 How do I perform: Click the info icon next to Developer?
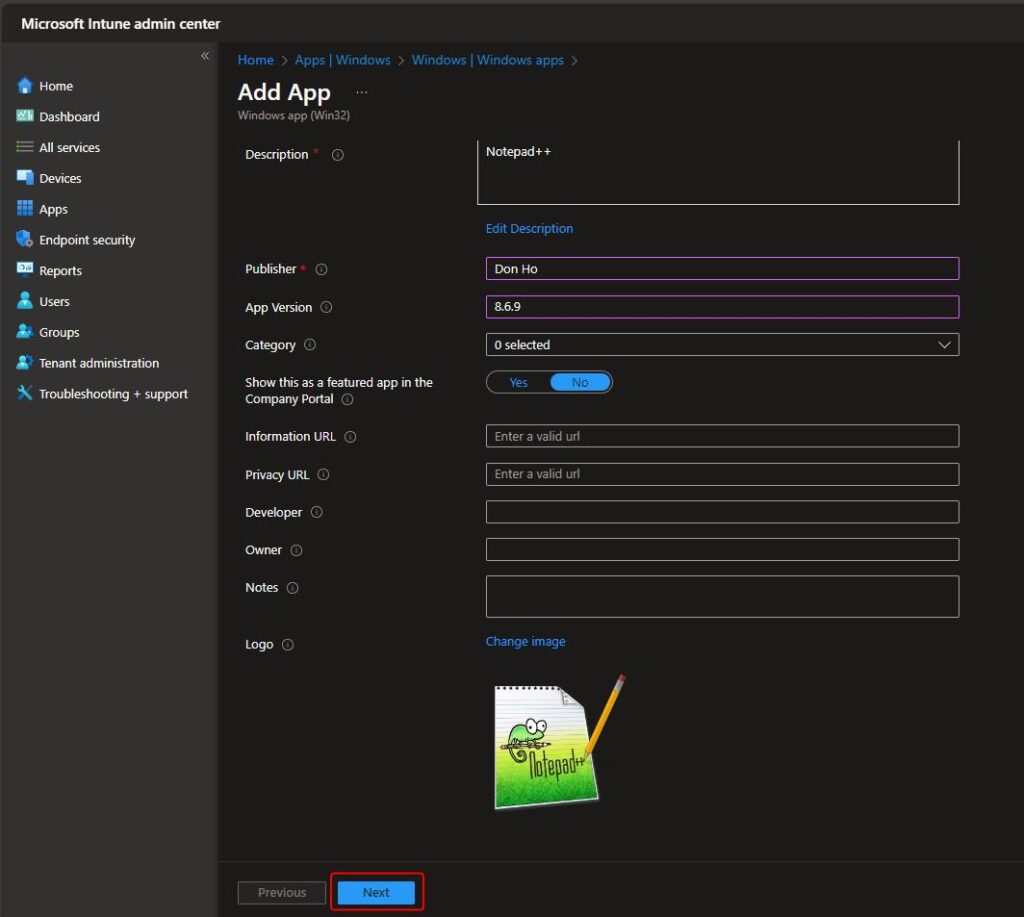click(x=317, y=513)
